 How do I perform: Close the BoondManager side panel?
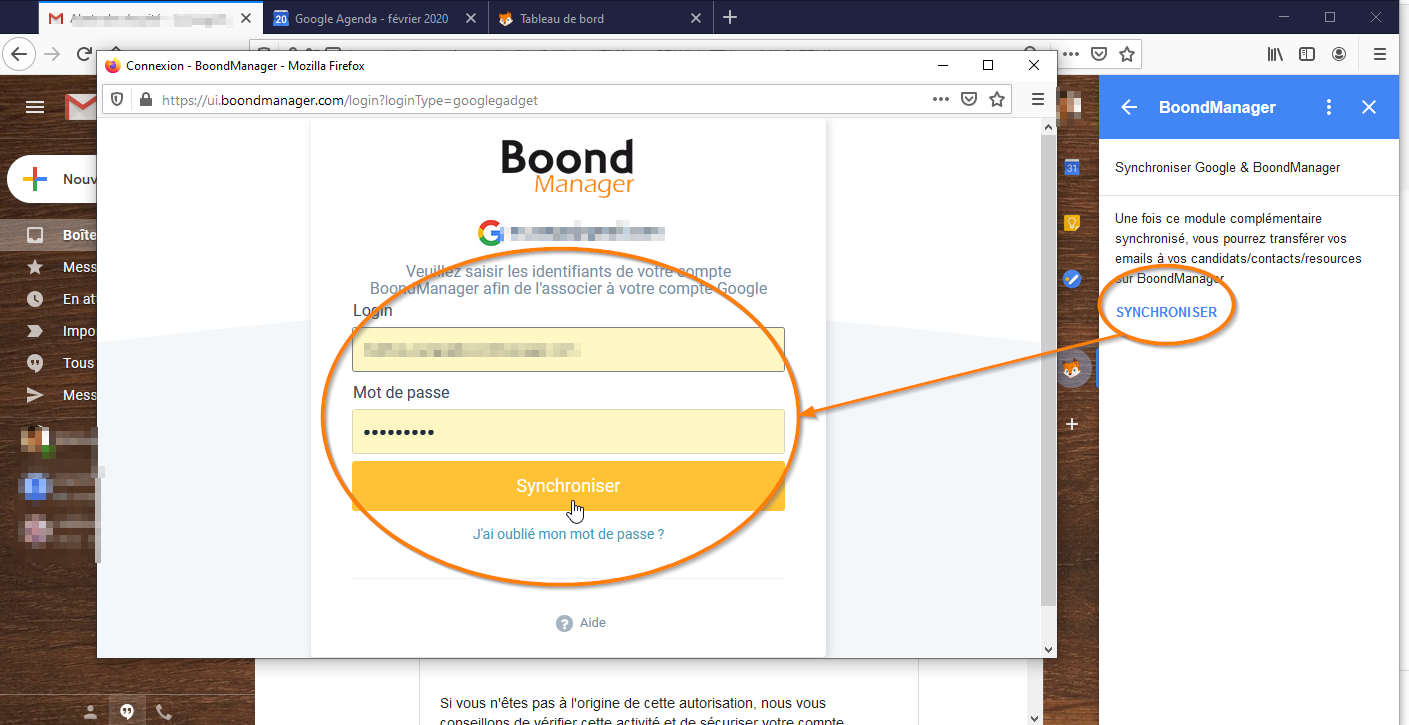[1369, 107]
